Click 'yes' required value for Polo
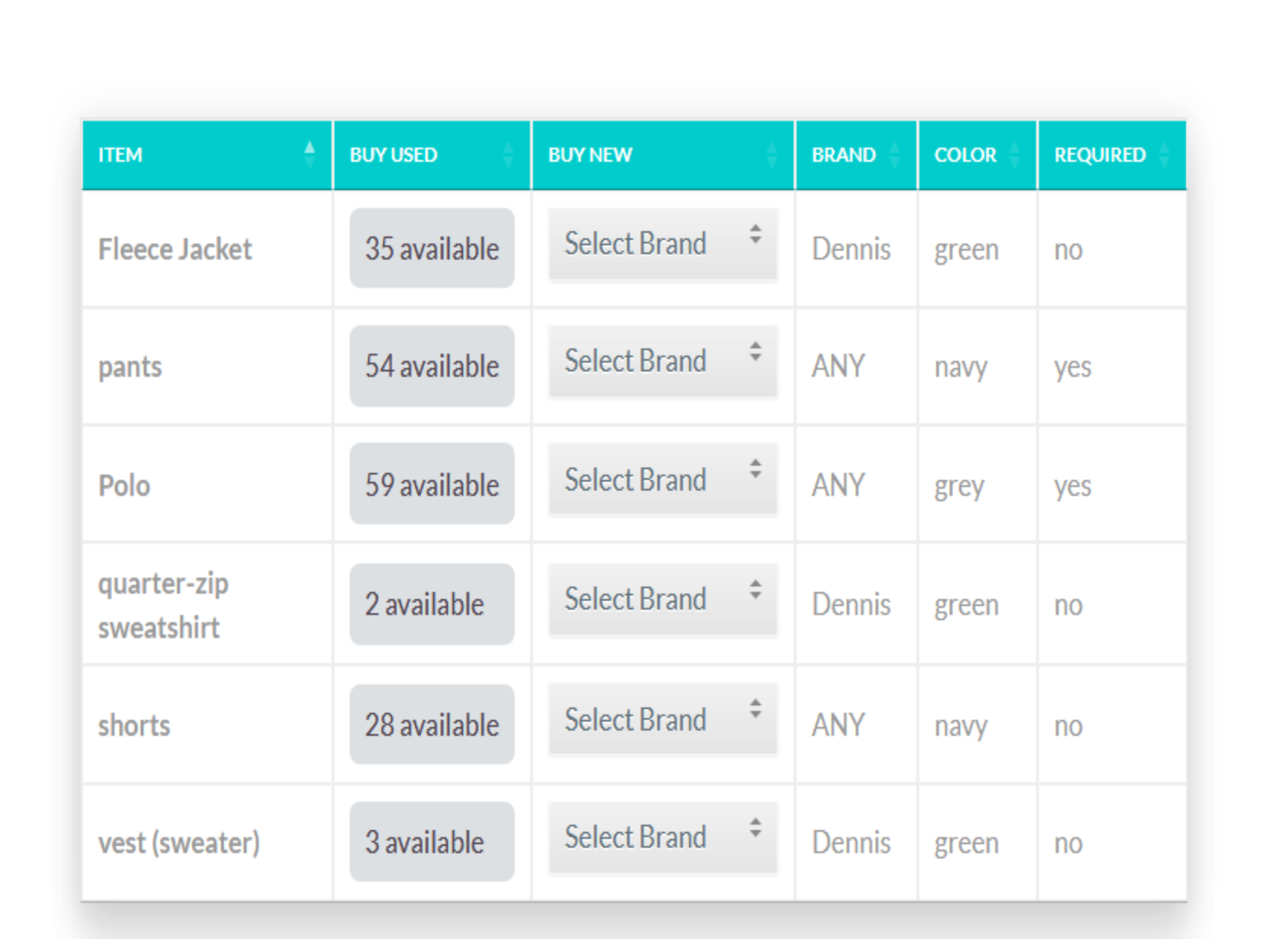 pos(1072,488)
